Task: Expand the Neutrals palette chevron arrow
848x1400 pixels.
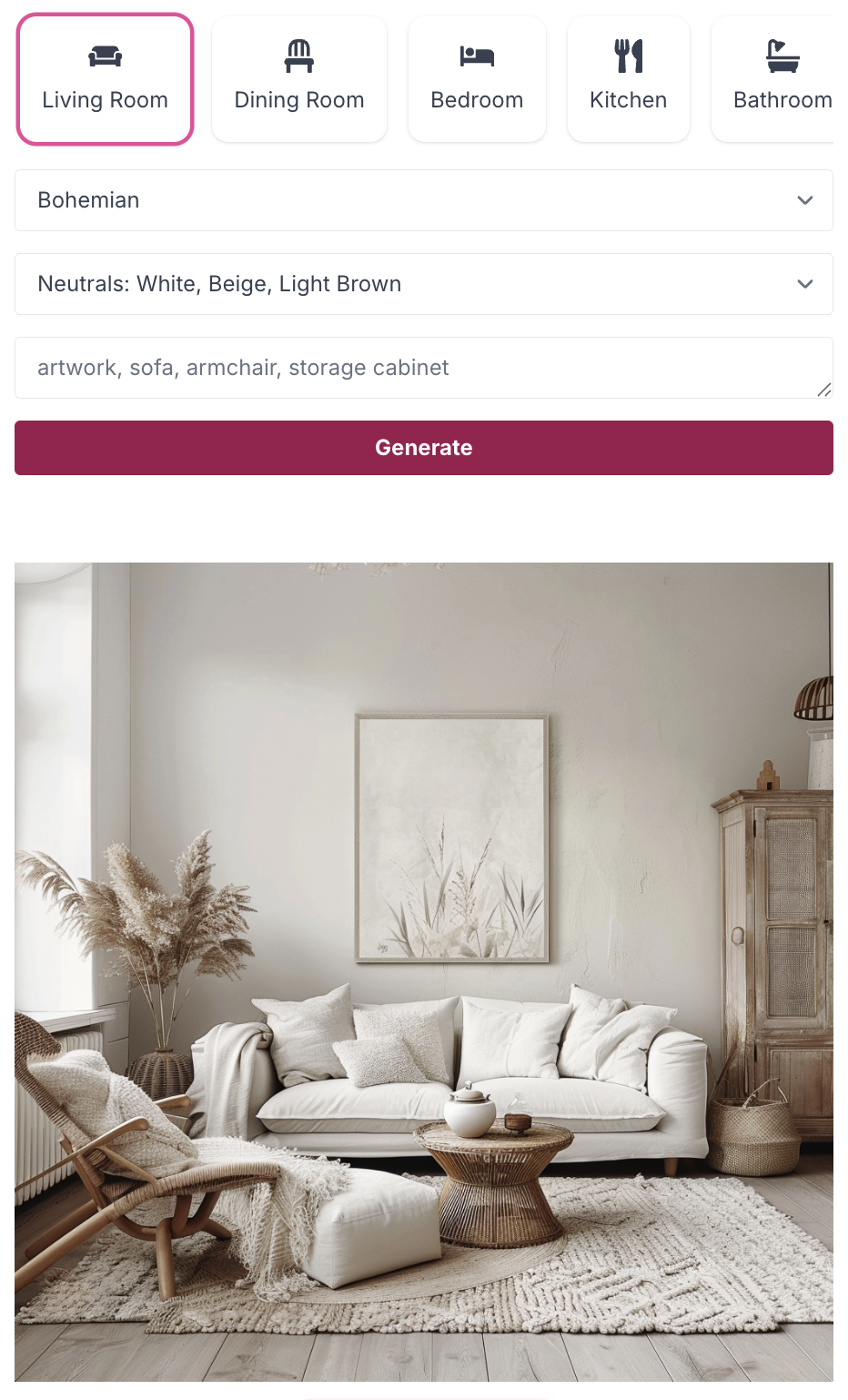Action: pos(805,284)
